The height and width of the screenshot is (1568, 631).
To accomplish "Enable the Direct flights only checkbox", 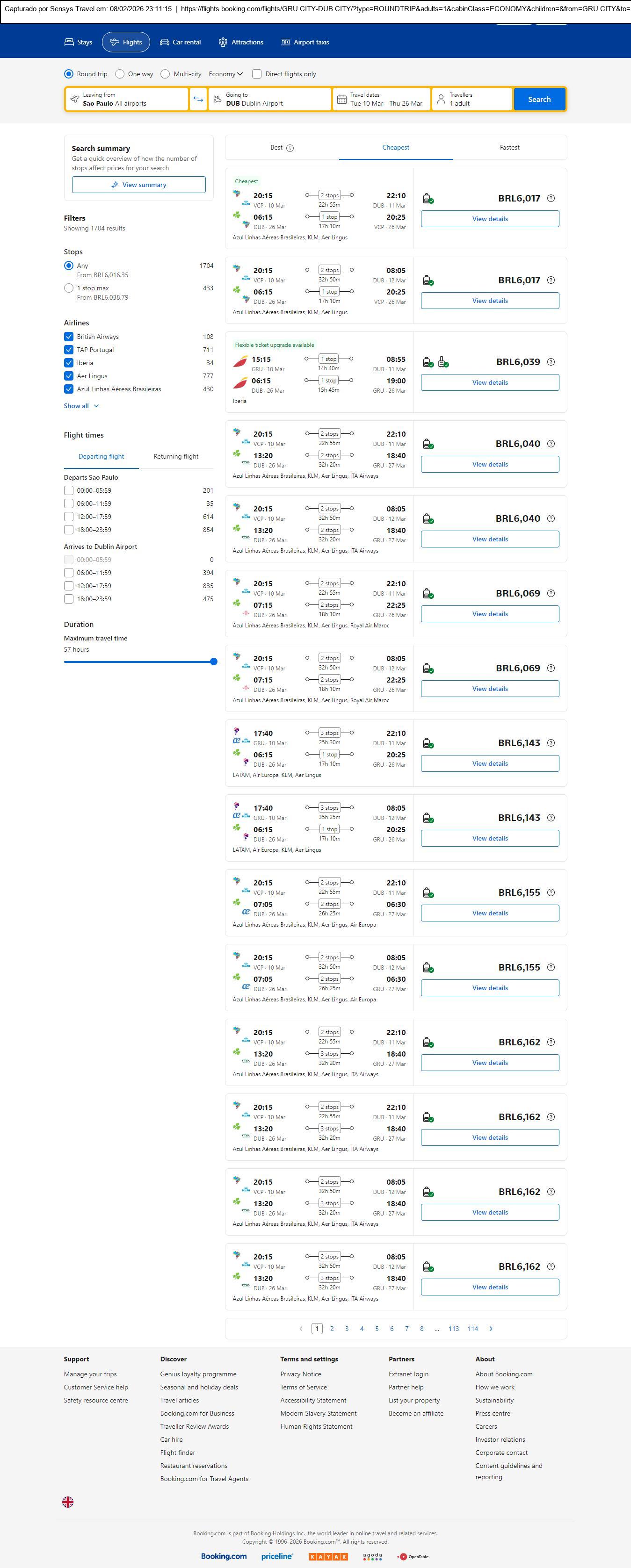I will point(257,74).
